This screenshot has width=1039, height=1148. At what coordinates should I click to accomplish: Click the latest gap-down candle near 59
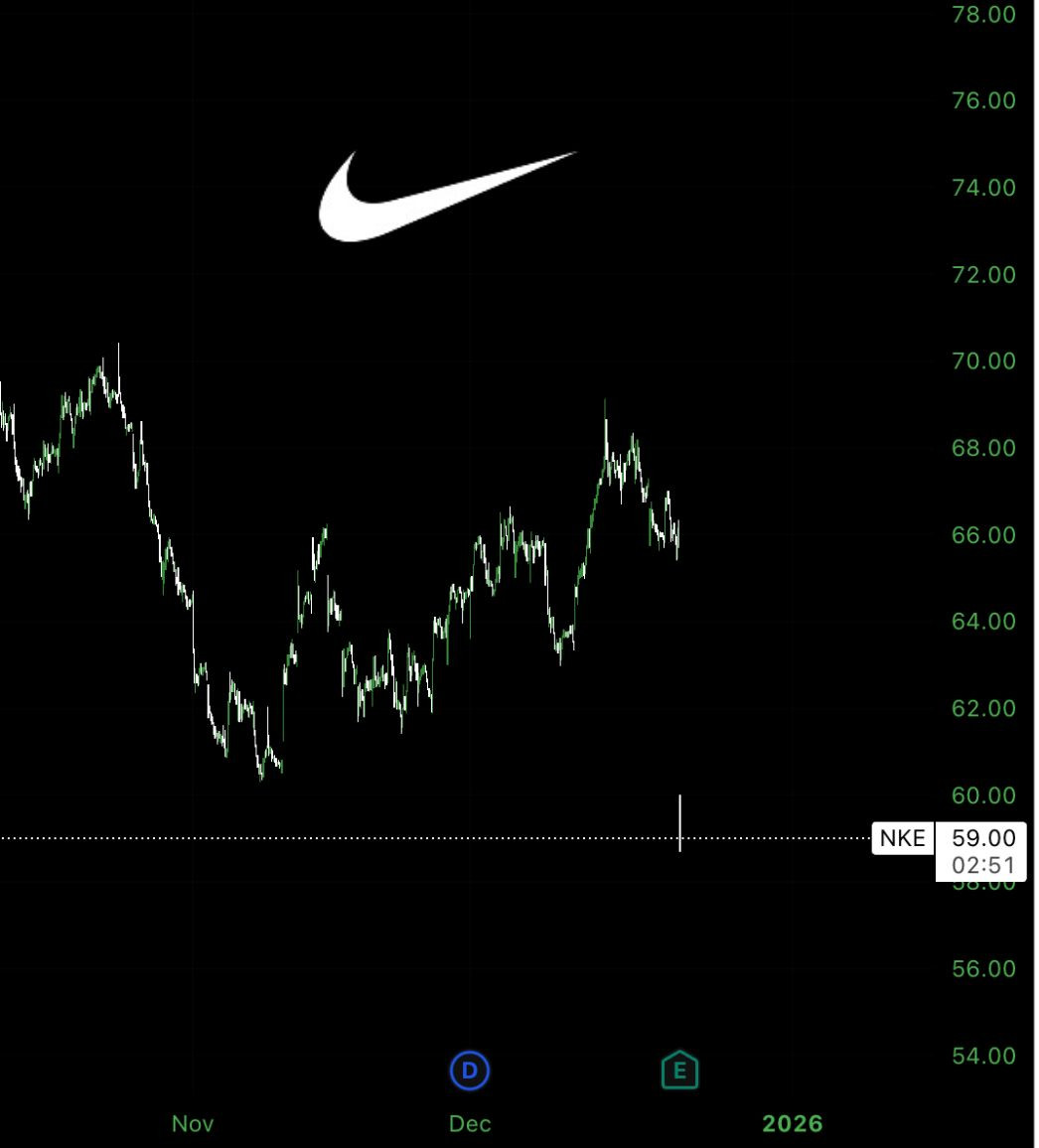[679, 823]
